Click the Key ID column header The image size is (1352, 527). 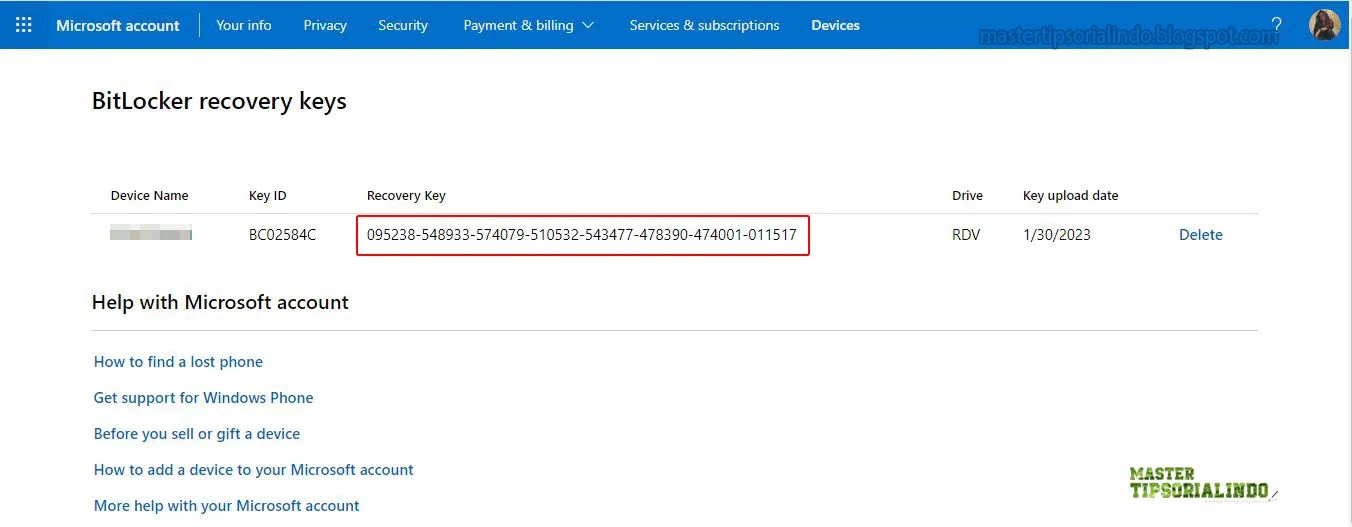click(x=268, y=195)
